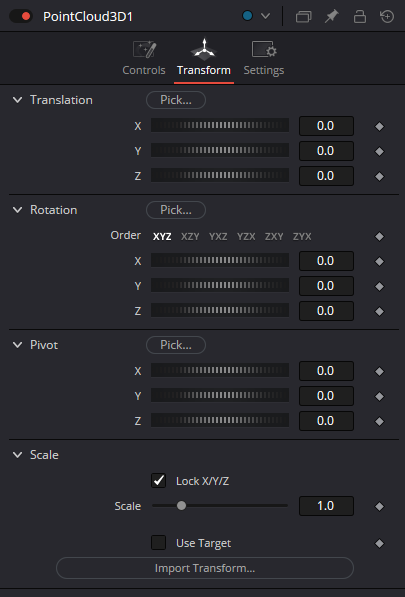The width and height of the screenshot is (405, 597).
Task: Collapse the Pivot section
Action: [x=18, y=345]
